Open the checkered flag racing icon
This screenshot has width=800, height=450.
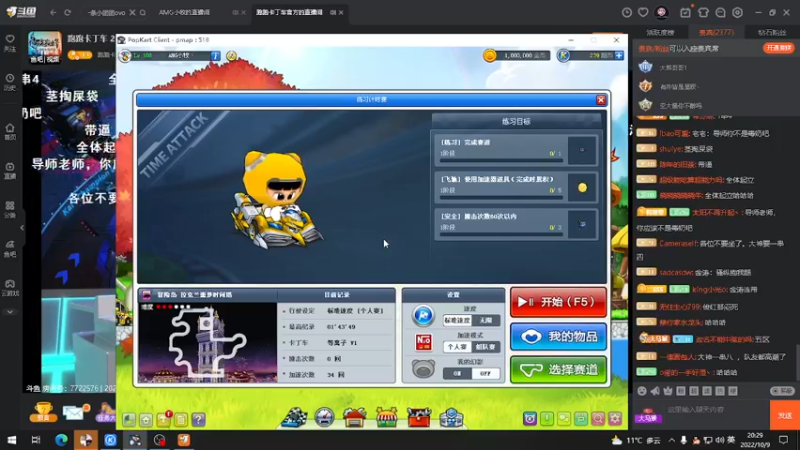(295, 417)
